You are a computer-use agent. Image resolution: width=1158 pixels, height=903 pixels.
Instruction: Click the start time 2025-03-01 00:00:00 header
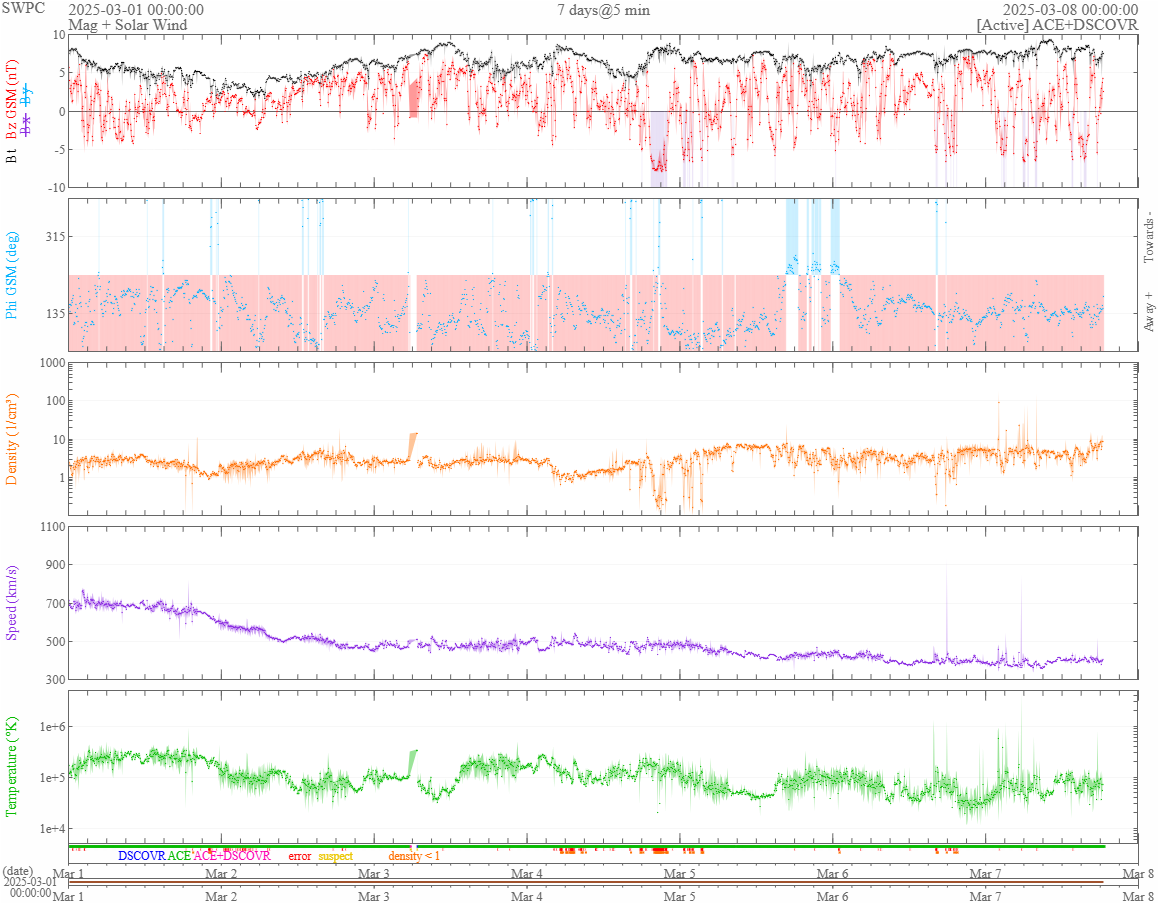point(136,10)
